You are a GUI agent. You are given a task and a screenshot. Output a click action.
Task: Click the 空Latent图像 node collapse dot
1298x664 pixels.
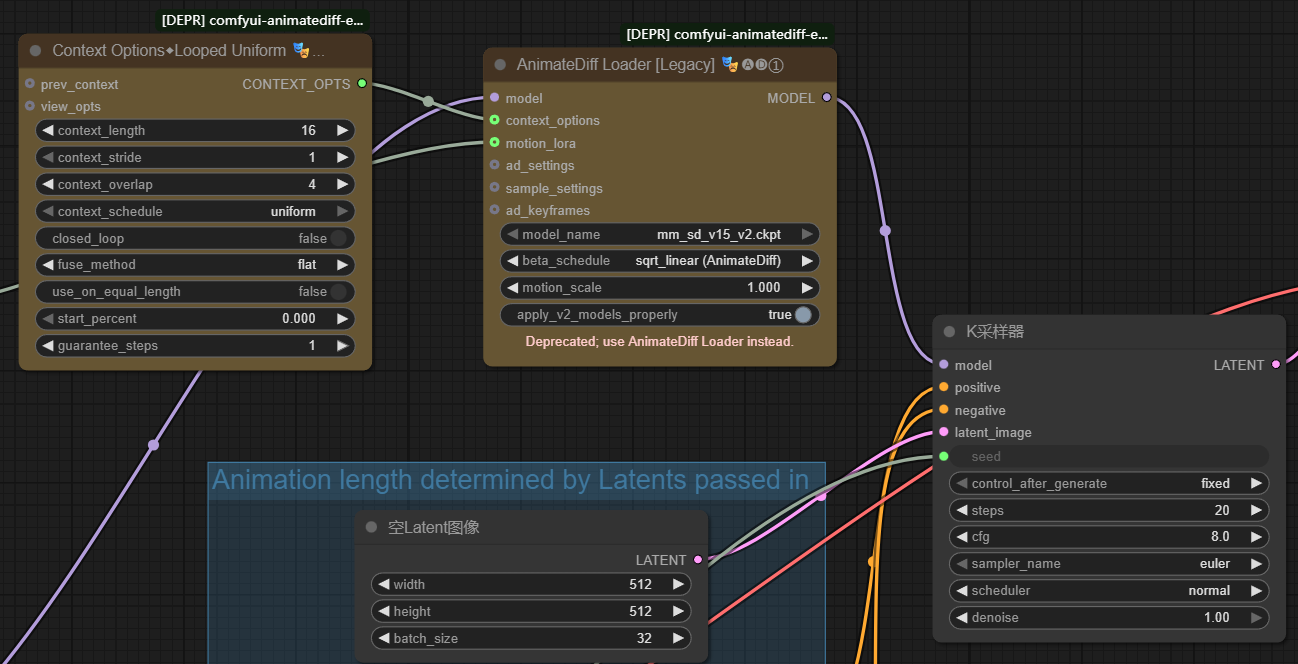(x=371, y=527)
